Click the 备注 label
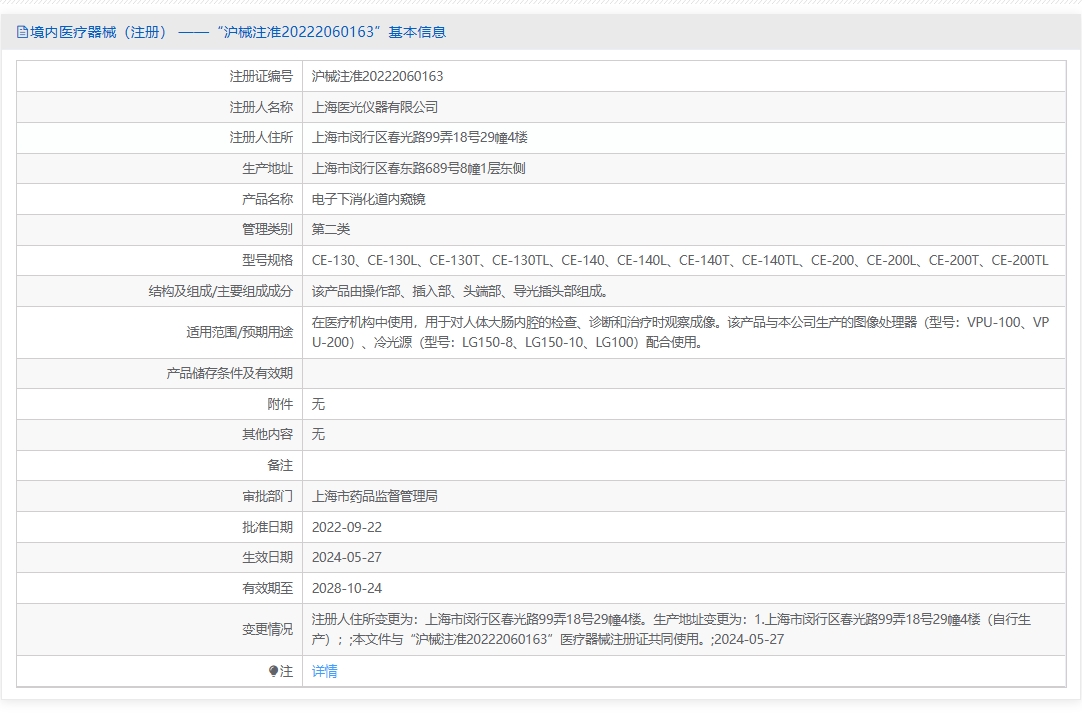 pyautogui.click(x=279, y=465)
